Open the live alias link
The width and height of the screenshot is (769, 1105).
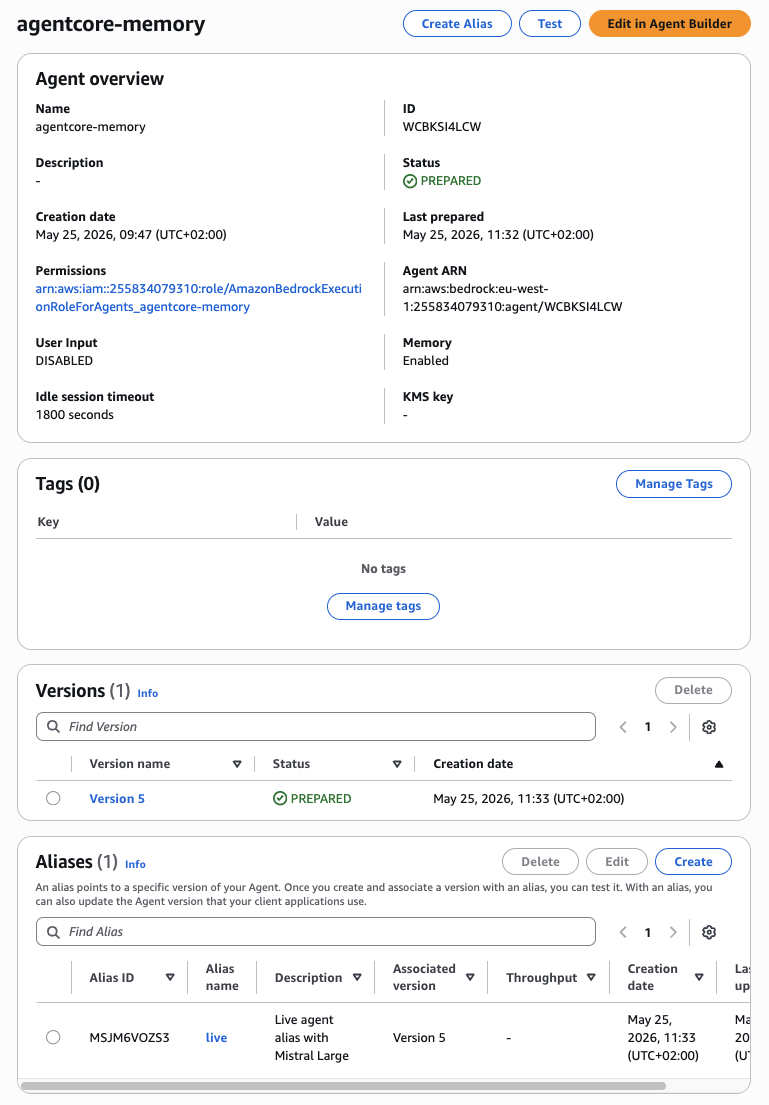coord(216,1037)
